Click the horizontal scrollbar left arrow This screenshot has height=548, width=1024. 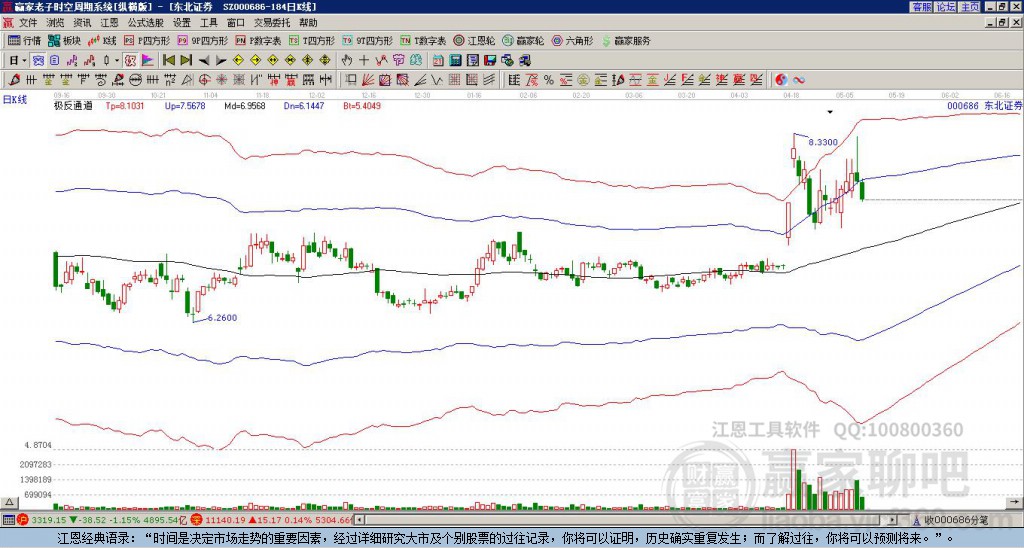[x=359, y=520]
